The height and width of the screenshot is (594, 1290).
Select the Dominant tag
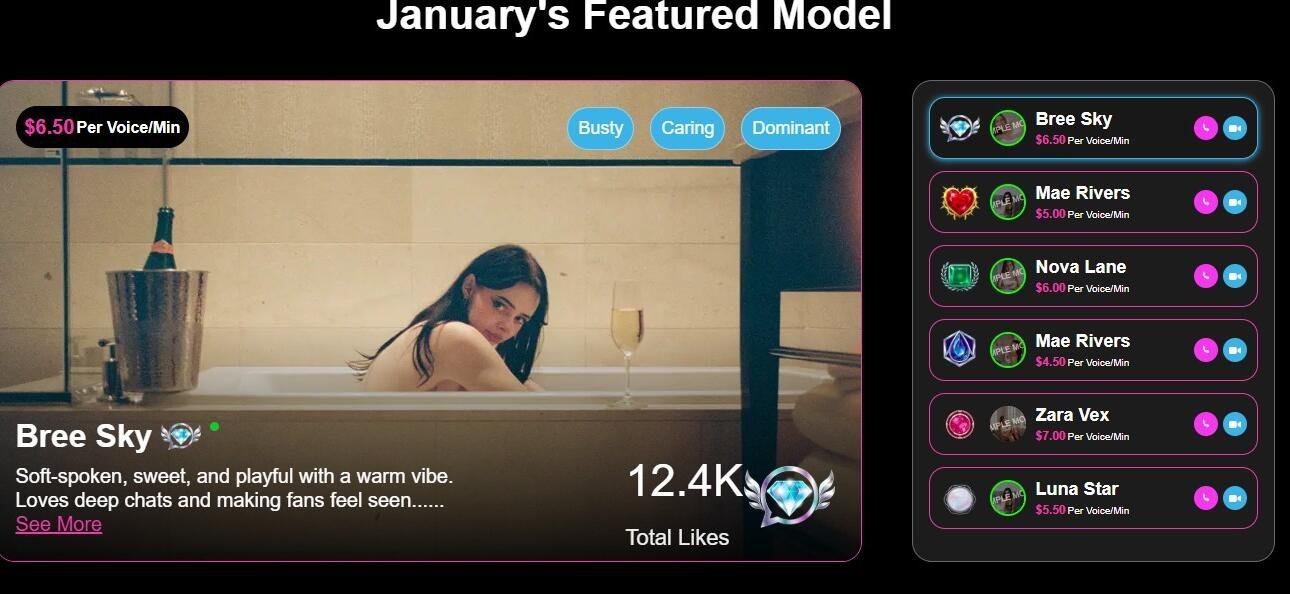791,128
